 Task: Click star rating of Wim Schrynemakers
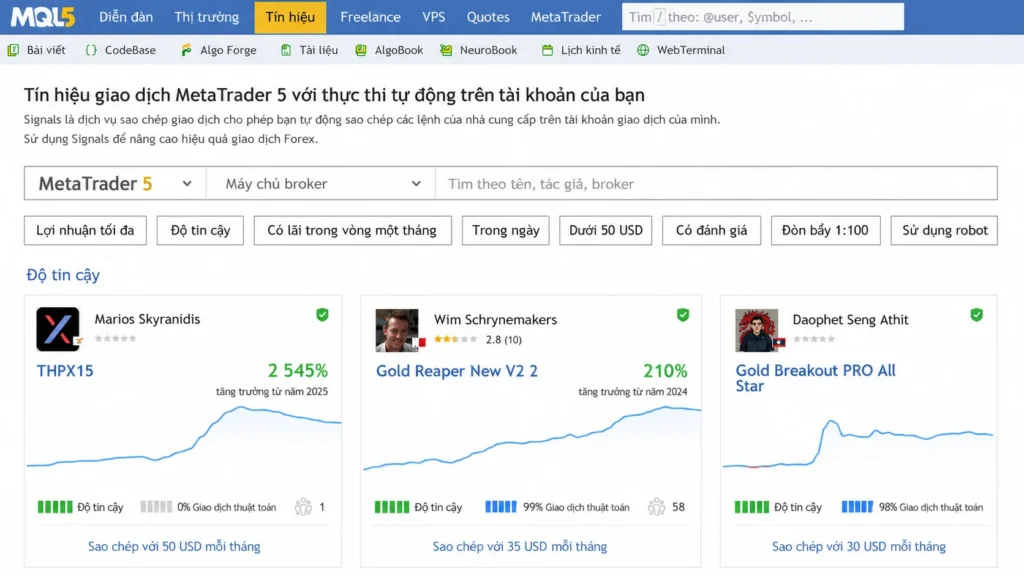pos(456,340)
